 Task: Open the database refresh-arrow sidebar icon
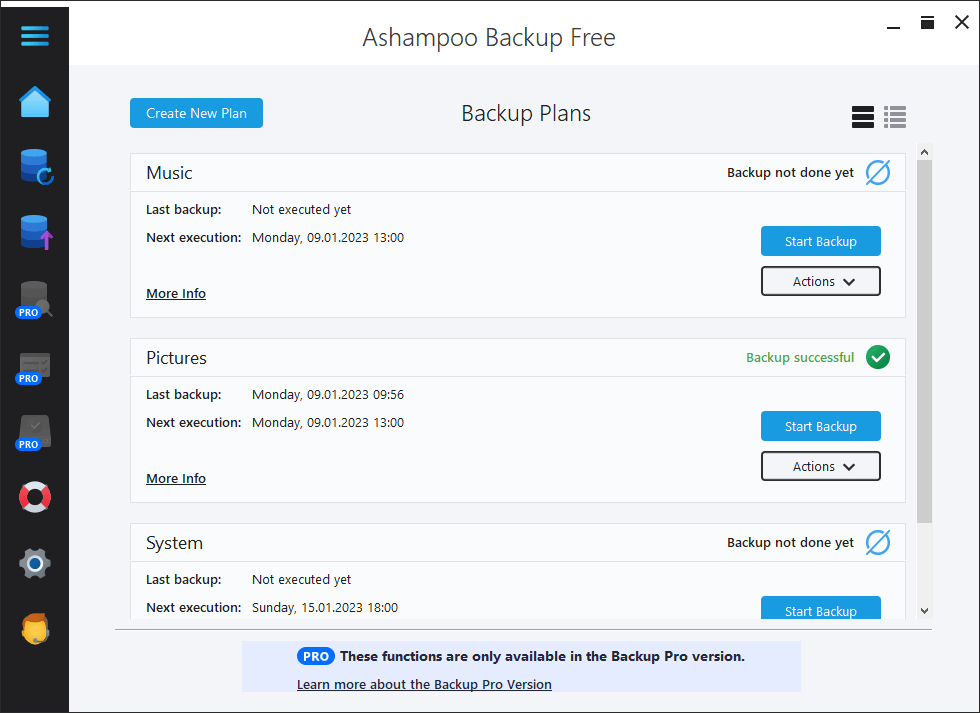35,167
